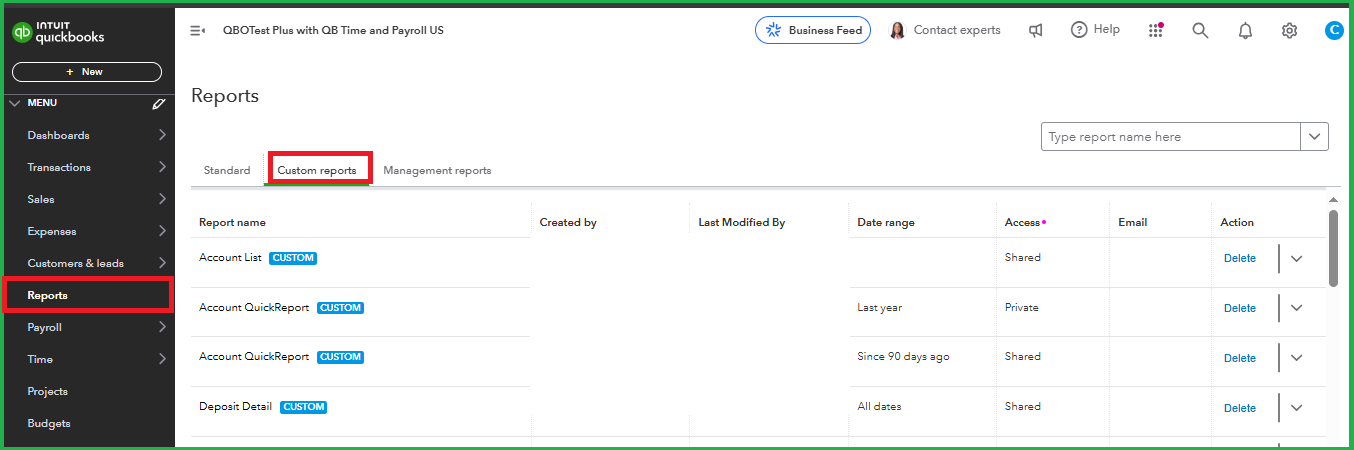Click the Last Modified By column header
This screenshot has width=1354, height=450.
click(741, 222)
